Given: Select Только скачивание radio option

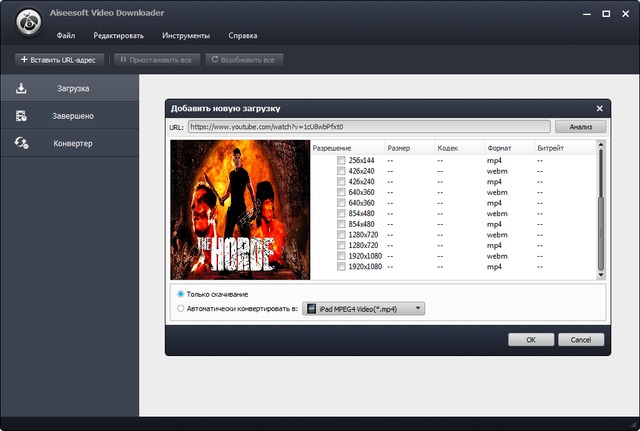Looking at the screenshot, I should tap(180, 294).
